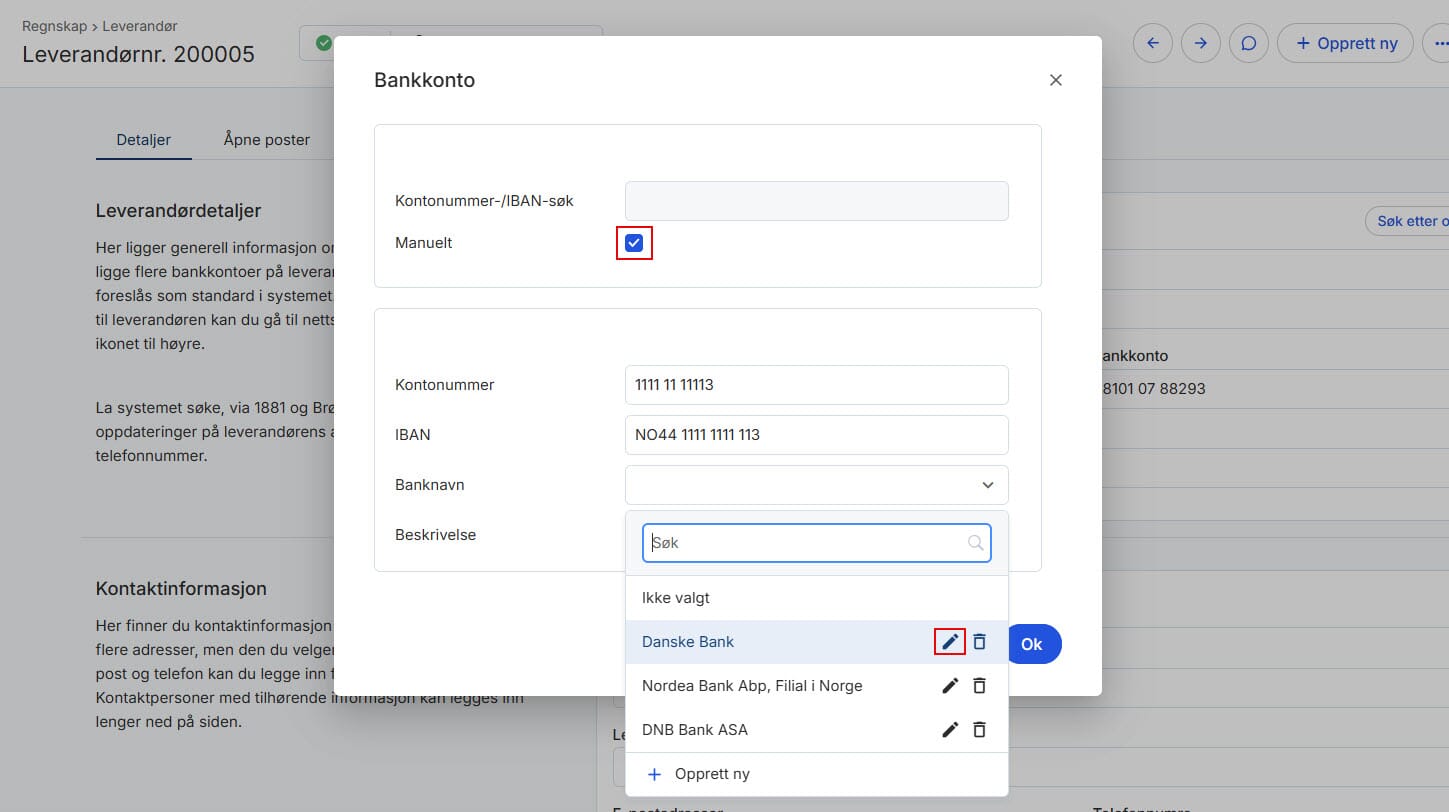
Task: Focus the Kontonummer-/IBAN-søk field
Action: 817,201
